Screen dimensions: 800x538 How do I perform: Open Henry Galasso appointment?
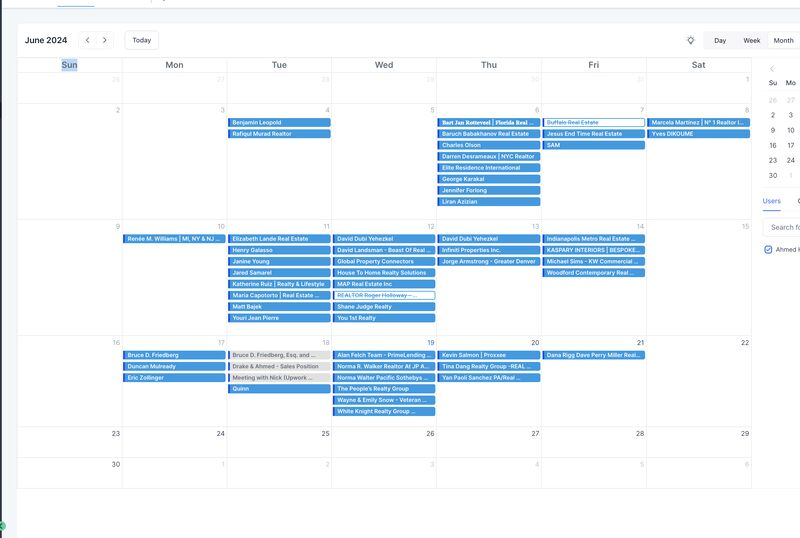coord(279,250)
